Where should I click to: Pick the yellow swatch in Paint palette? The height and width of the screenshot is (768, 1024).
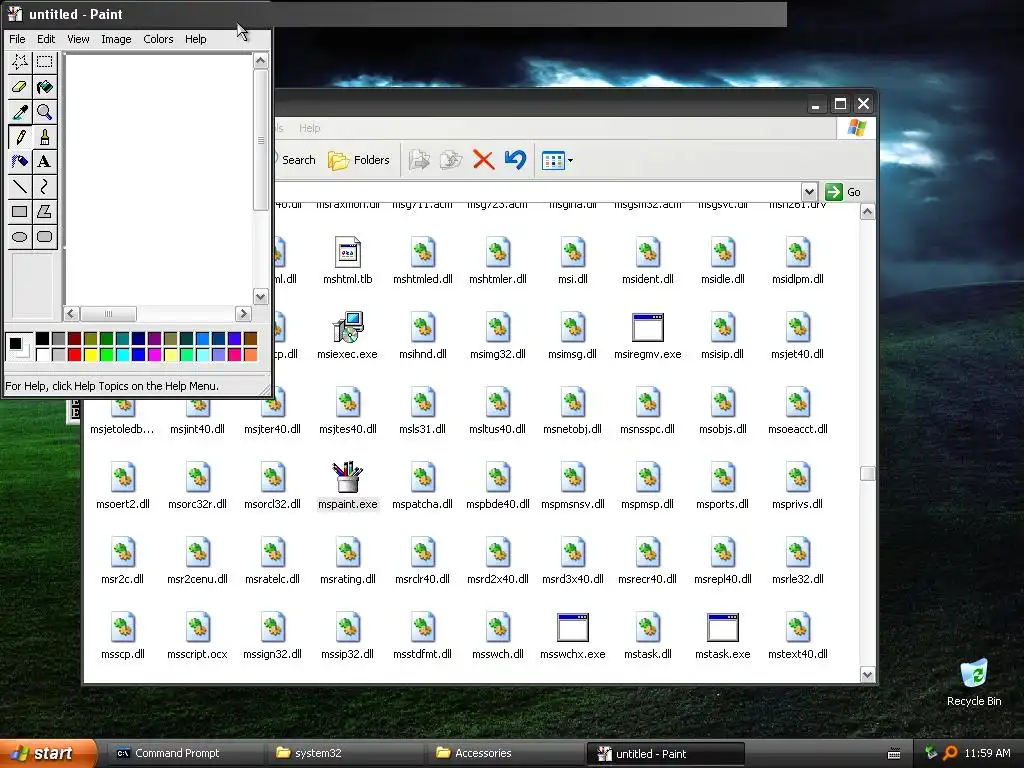pos(90,355)
